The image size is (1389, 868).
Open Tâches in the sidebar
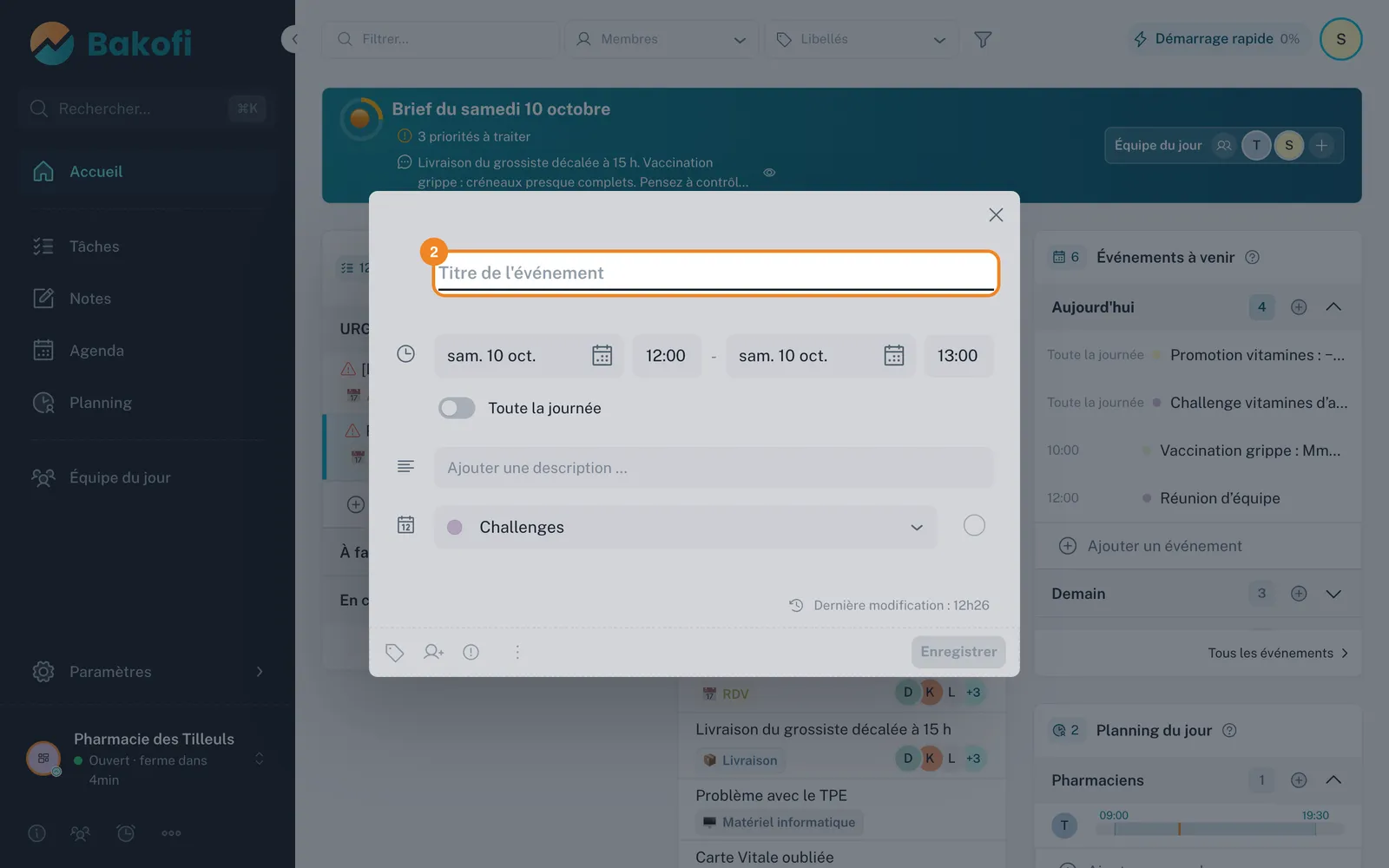(148, 247)
